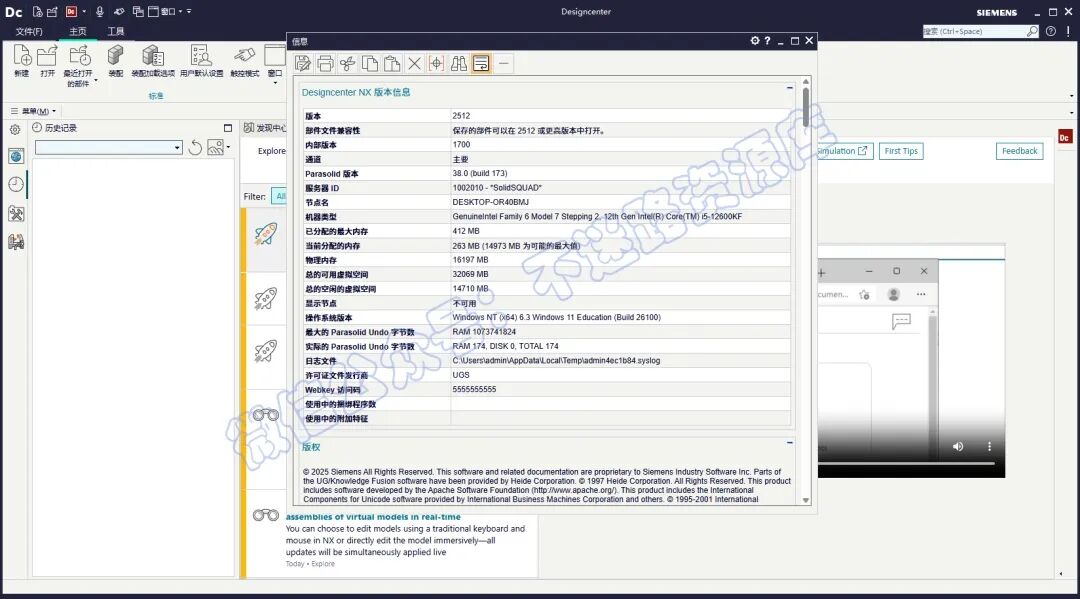Copy text using the 信息 toolbar copy icon
Viewport: 1080px width, 599px height.
tap(370, 64)
